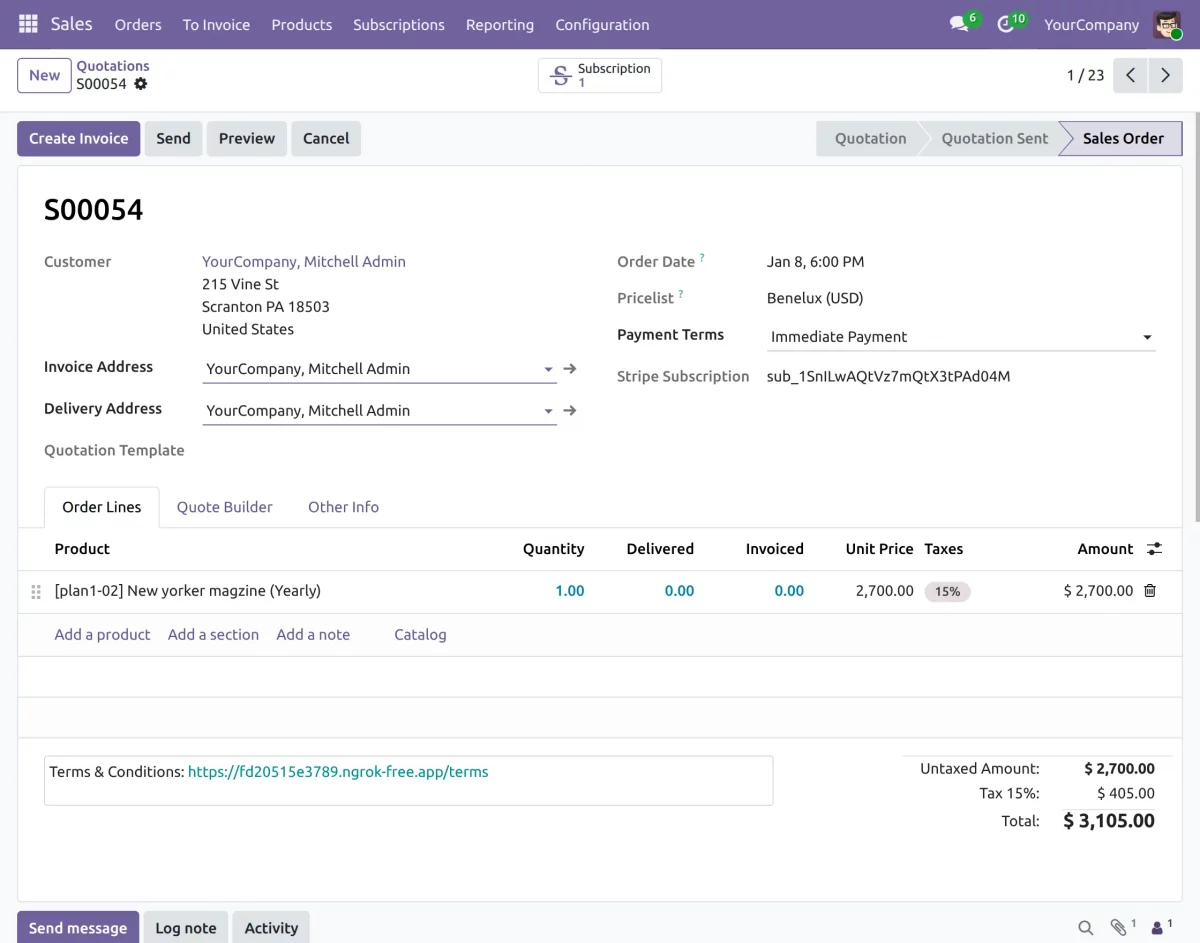
Task: Search chatter with magnifier icon
Action: (1085, 928)
